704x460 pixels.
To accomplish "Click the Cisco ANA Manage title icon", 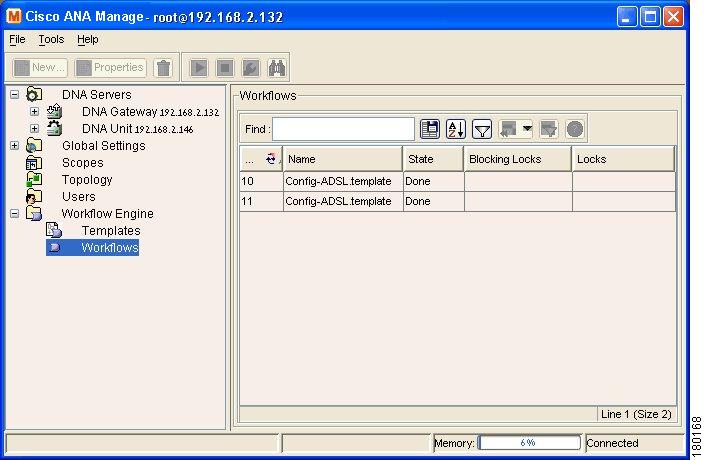I will click(14, 17).
